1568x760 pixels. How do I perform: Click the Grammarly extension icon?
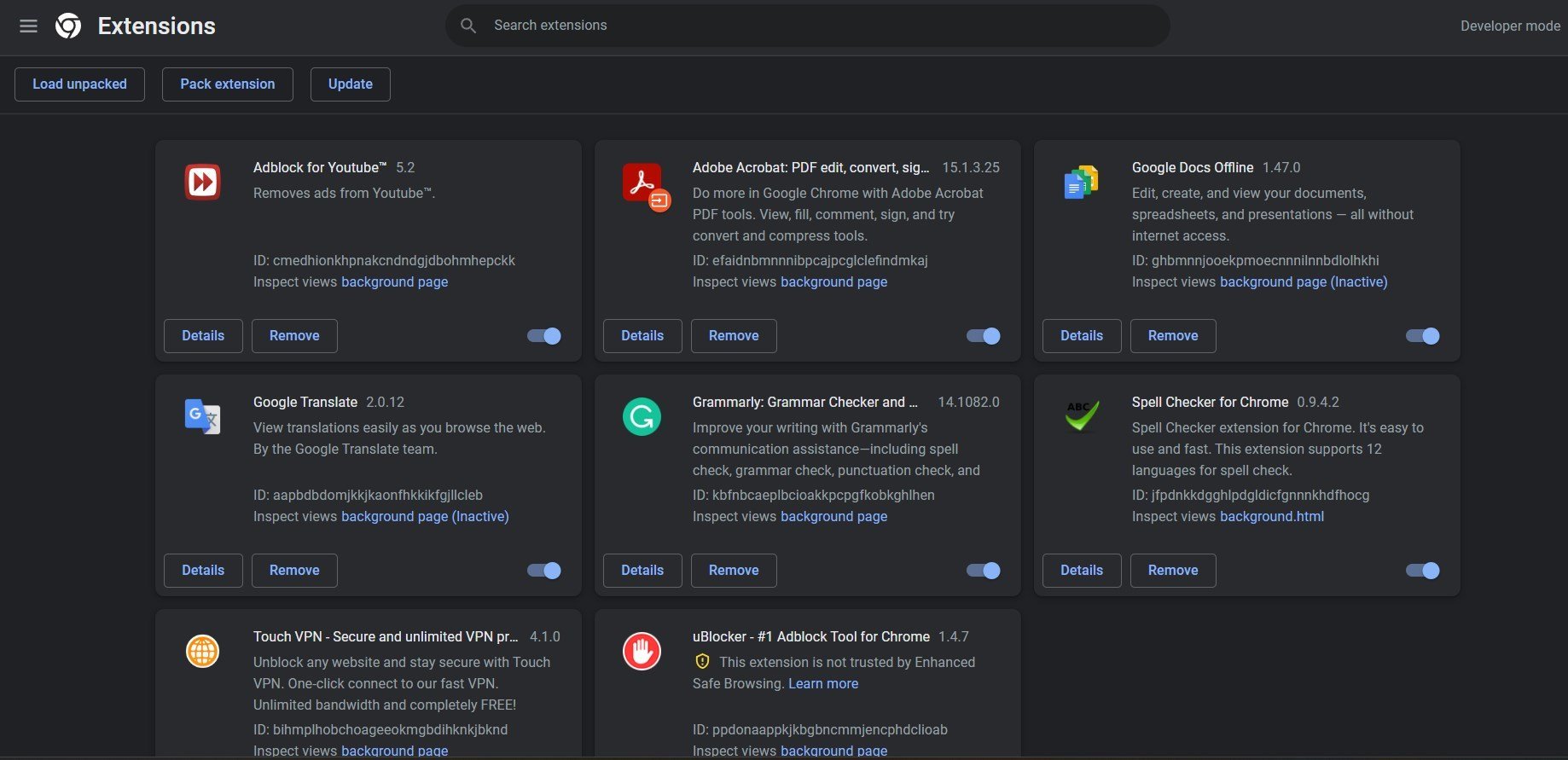[x=642, y=416]
